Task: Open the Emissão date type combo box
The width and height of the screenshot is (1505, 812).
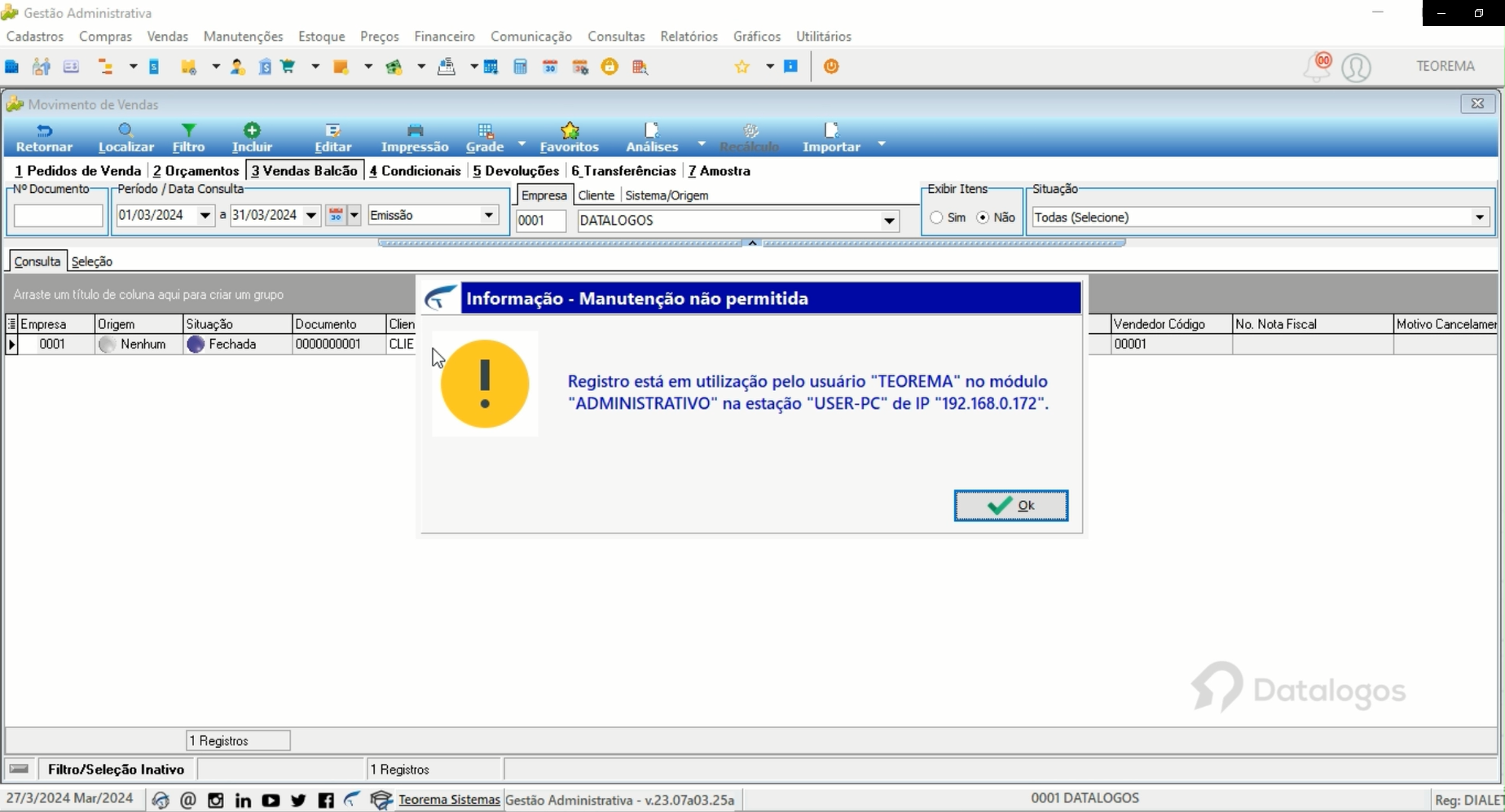Action: (433, 215)
